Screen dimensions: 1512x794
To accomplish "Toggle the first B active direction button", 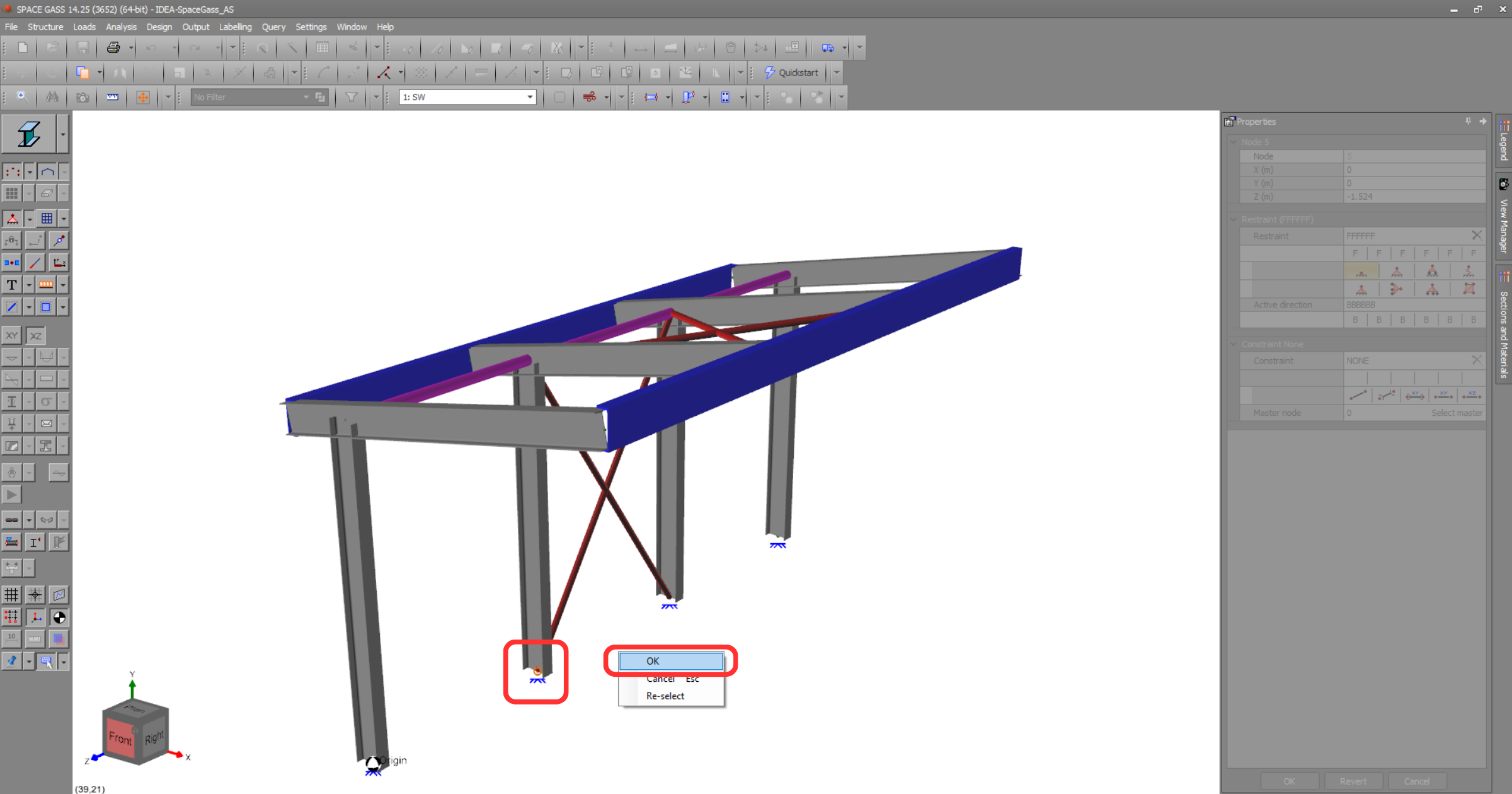I will (1355, 319).
